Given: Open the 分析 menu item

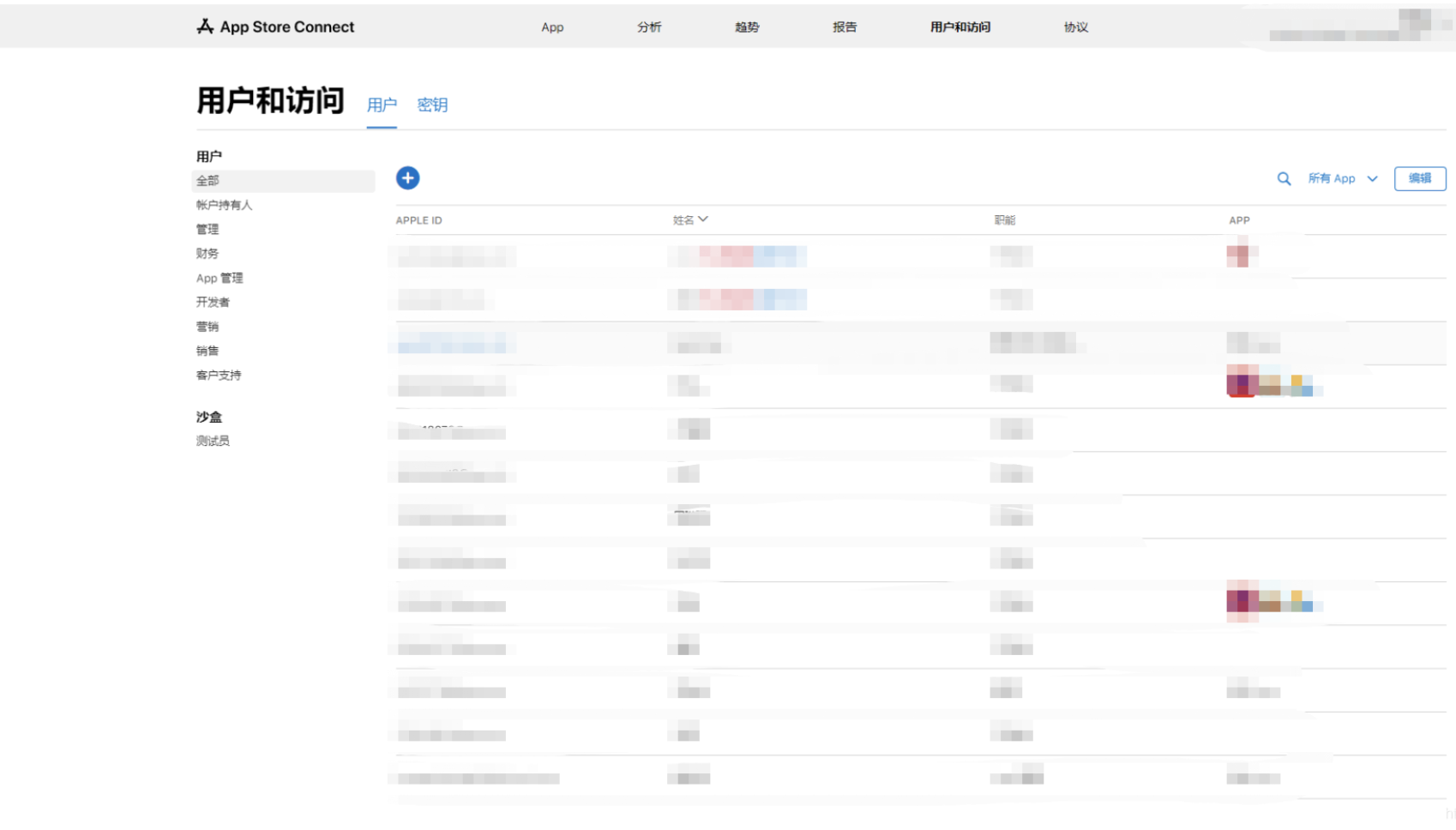Looking at the screenshot, I should [649, 27].
